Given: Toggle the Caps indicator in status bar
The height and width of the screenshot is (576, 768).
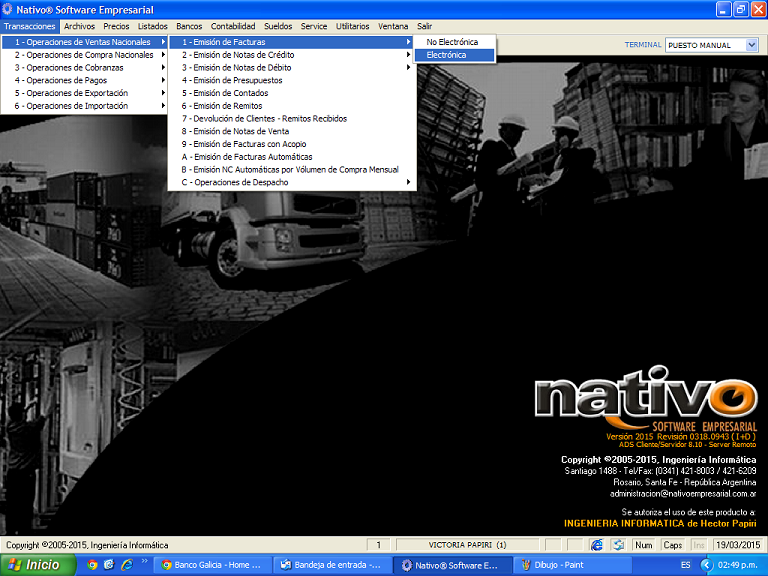Looking at the screenshot, I should (x=673, y=545).
